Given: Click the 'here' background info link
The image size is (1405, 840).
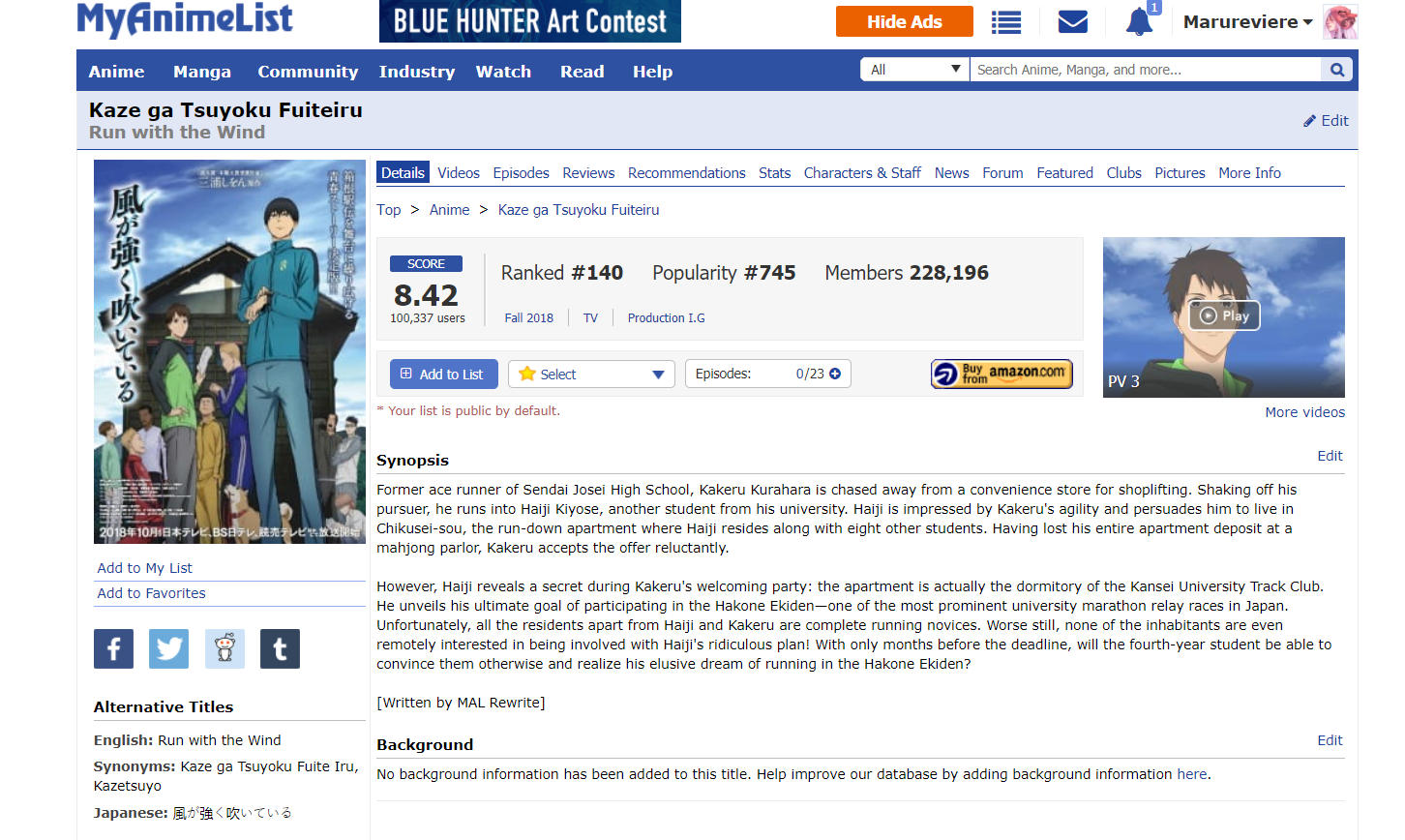Looking at the screenshot, I should click(x=1192, y=774).
